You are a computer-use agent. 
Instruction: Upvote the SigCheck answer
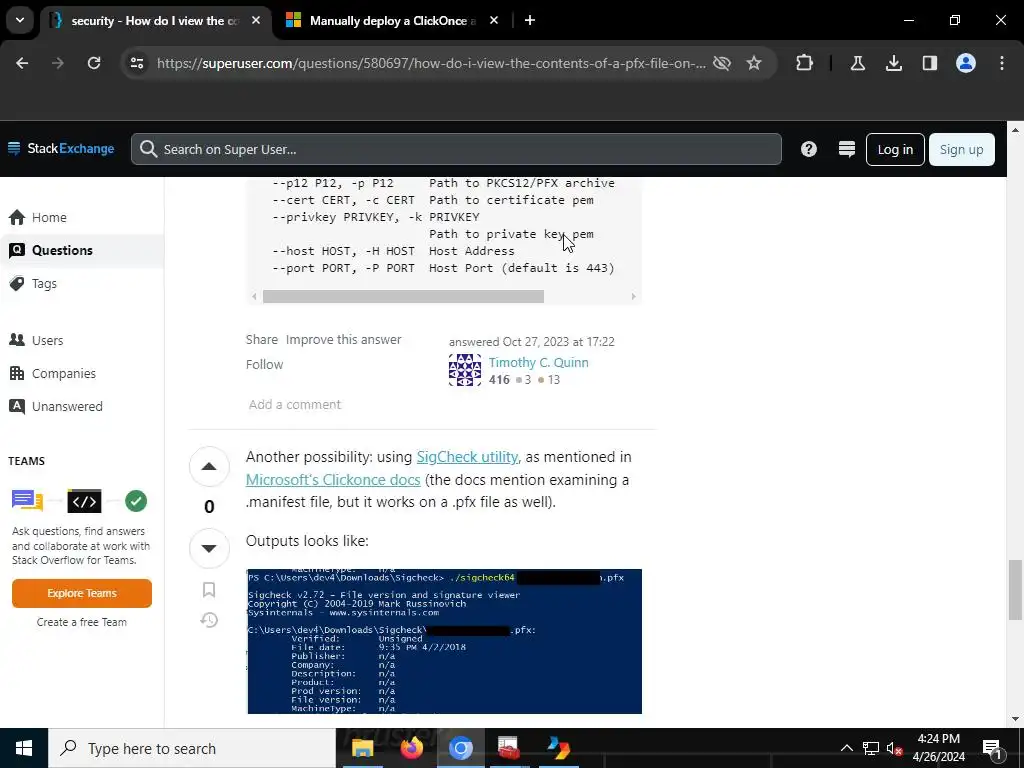pyautogui.click(x=209, y=466)
